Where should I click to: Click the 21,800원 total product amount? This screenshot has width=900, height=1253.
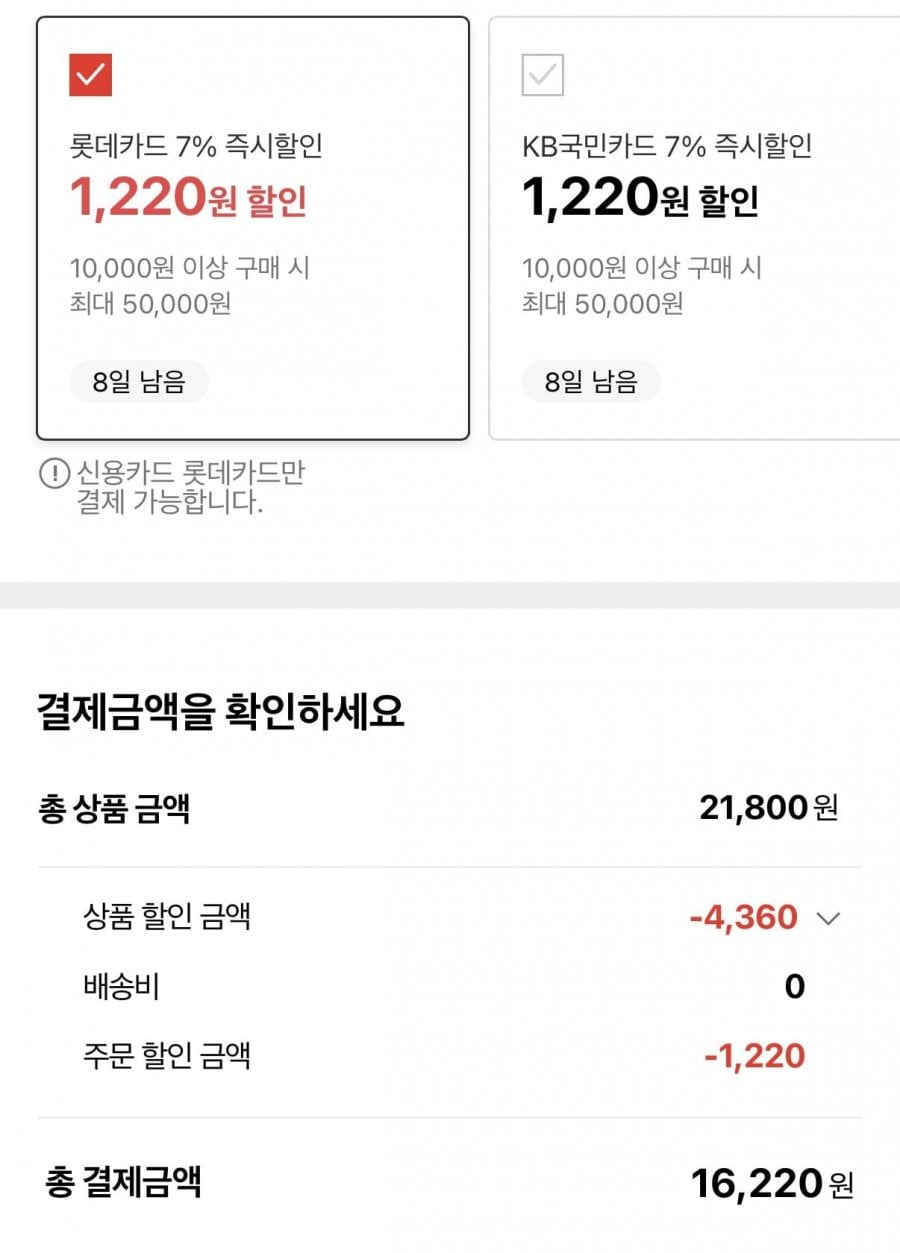[767, 808]
